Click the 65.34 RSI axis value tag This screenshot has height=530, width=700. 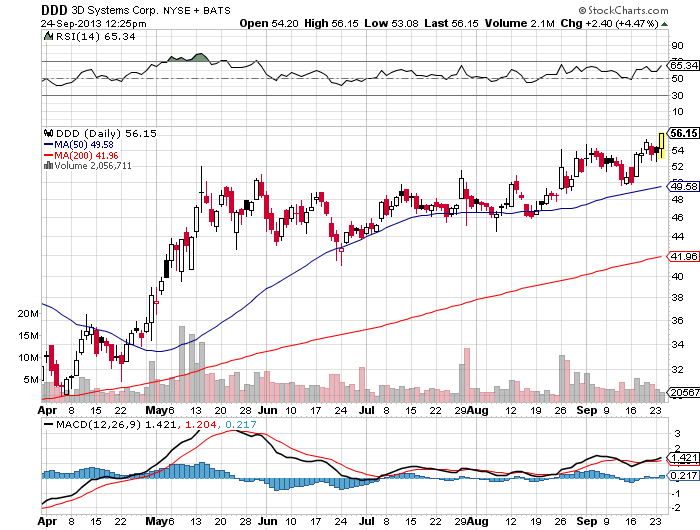click(x=684, y=66)
